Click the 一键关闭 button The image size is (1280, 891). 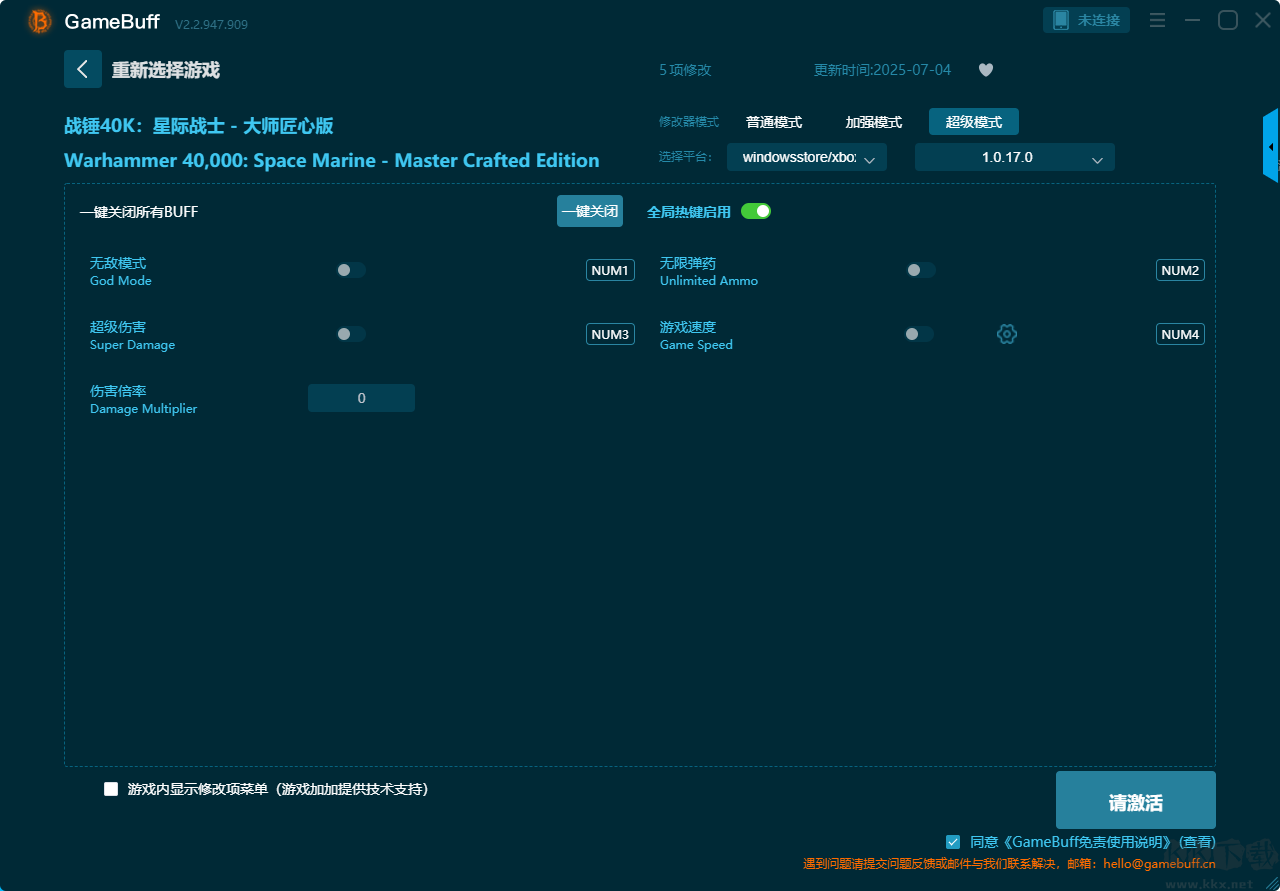(x=590, y=211)
